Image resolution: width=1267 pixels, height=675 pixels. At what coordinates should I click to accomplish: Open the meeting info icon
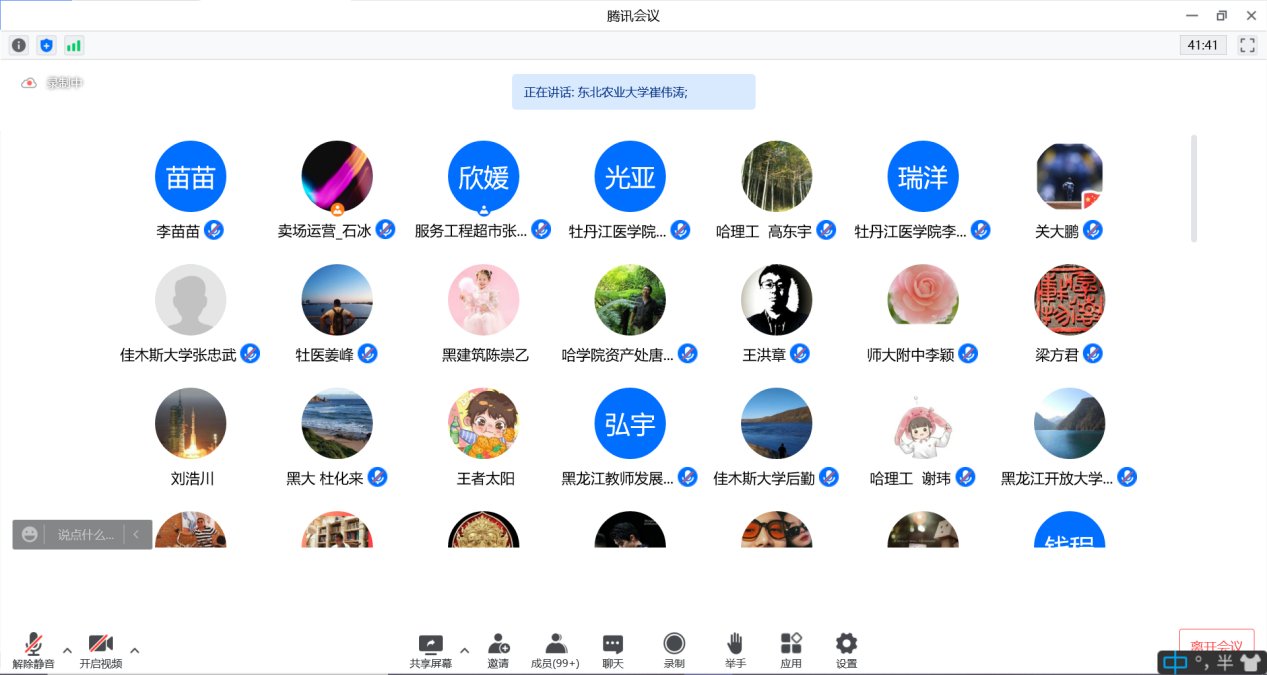click(19, 45)
